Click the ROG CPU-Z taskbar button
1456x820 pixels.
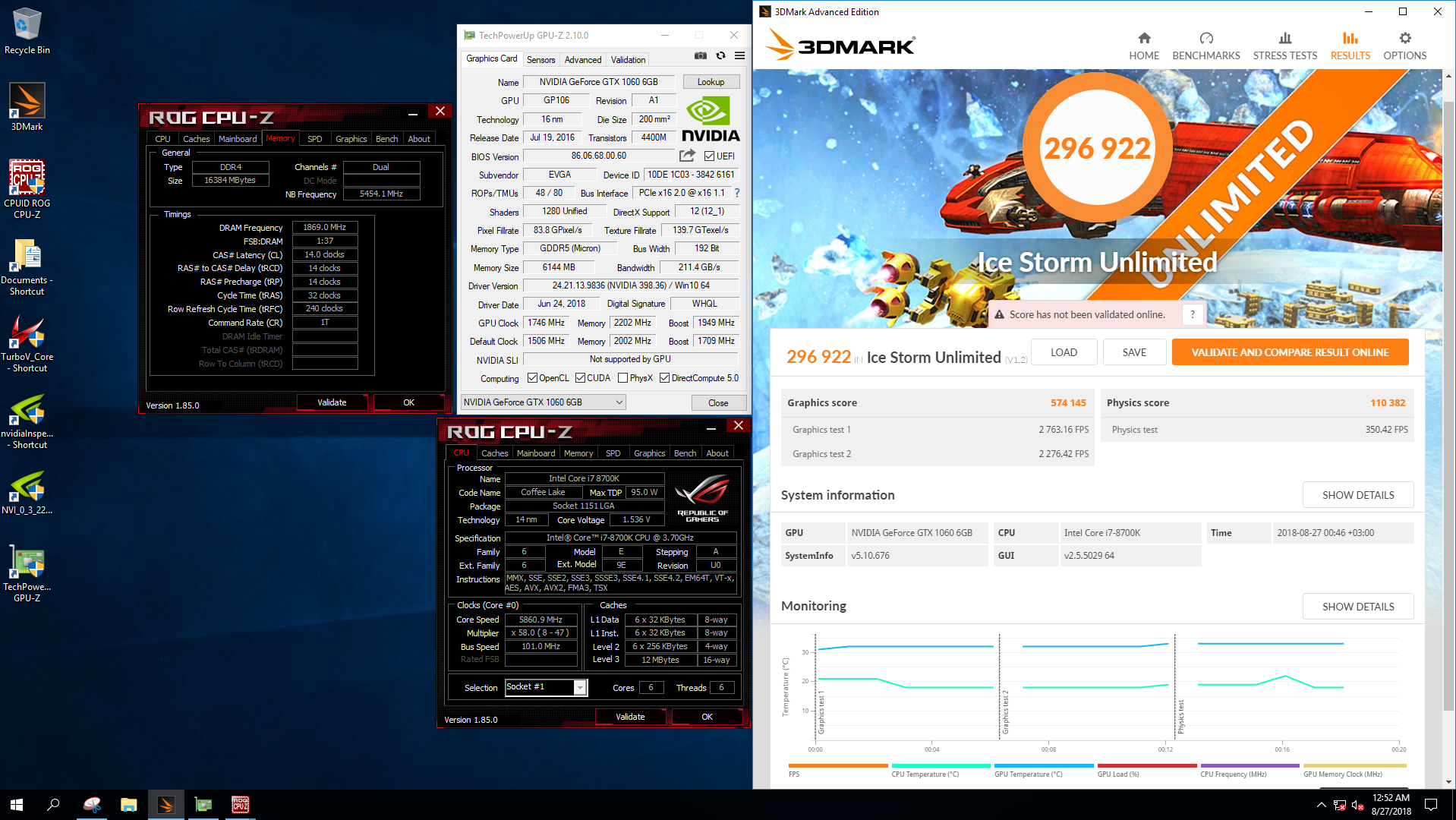pyautogui.click(x=240, y=805)
